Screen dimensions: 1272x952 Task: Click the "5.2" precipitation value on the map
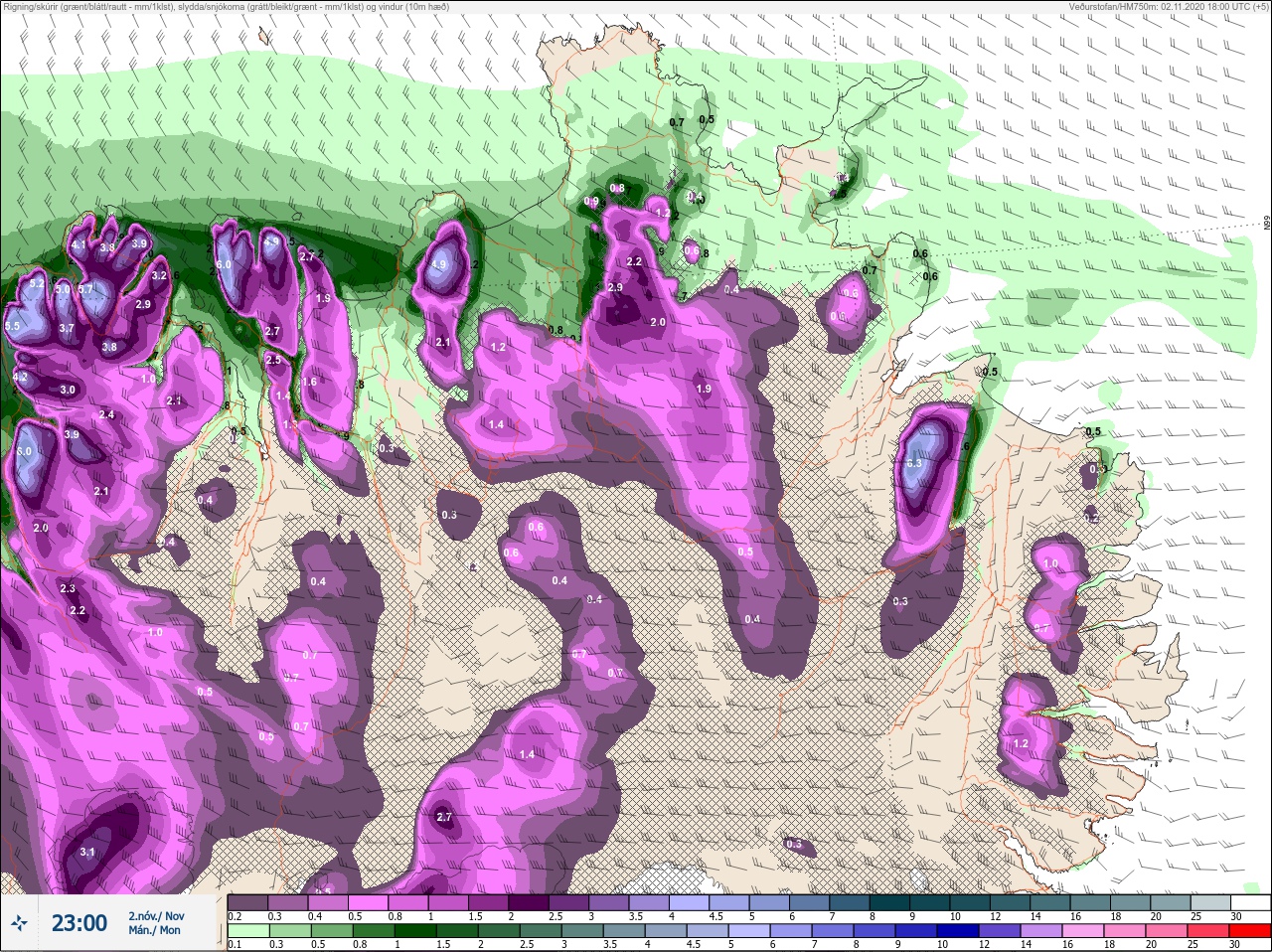[x=37, y=283]
